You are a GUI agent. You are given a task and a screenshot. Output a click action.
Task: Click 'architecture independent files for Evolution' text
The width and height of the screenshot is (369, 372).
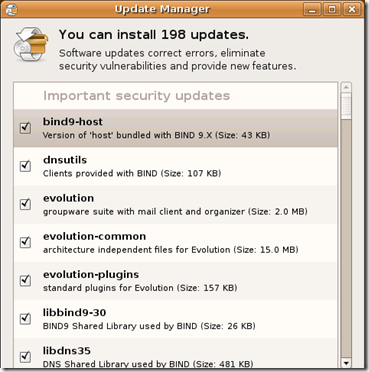tap(137, 250)
